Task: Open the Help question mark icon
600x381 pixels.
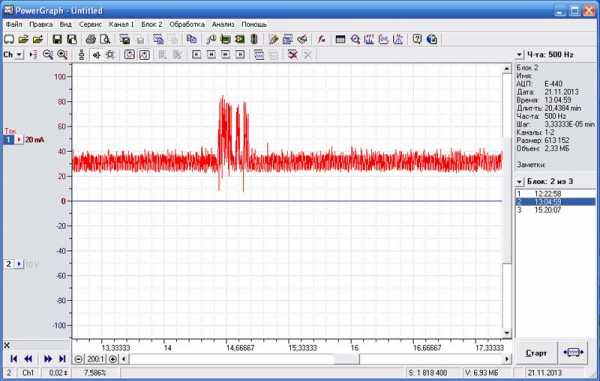Action: 417,39
